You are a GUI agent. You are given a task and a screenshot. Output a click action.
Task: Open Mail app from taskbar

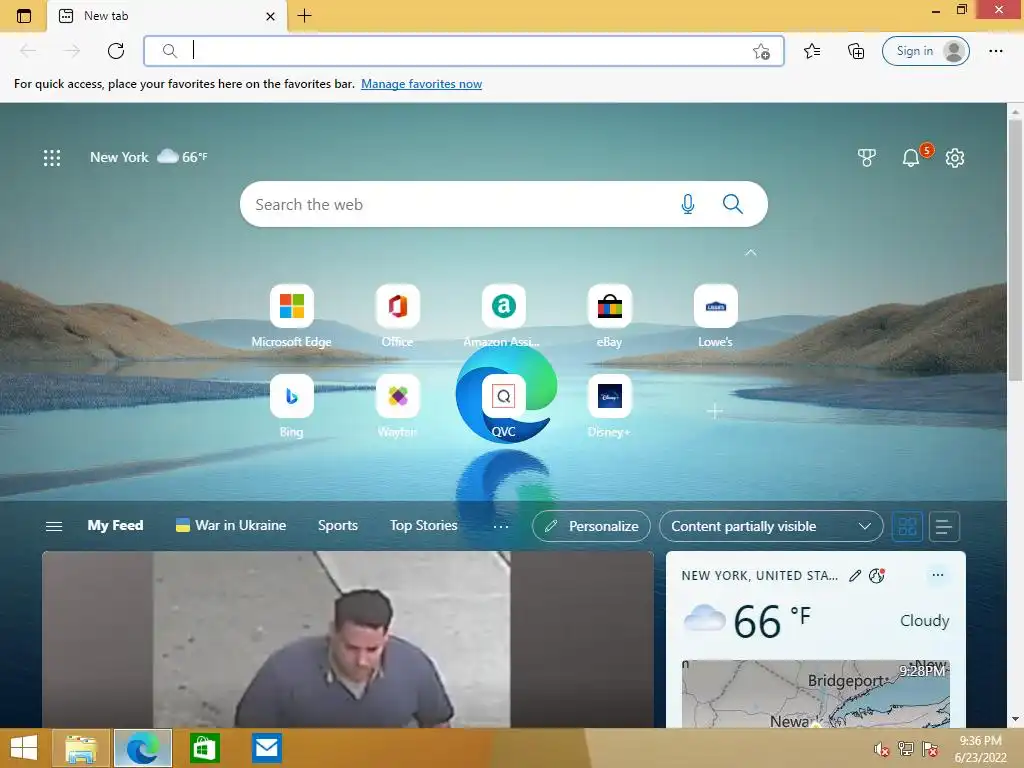pos(266,748)
